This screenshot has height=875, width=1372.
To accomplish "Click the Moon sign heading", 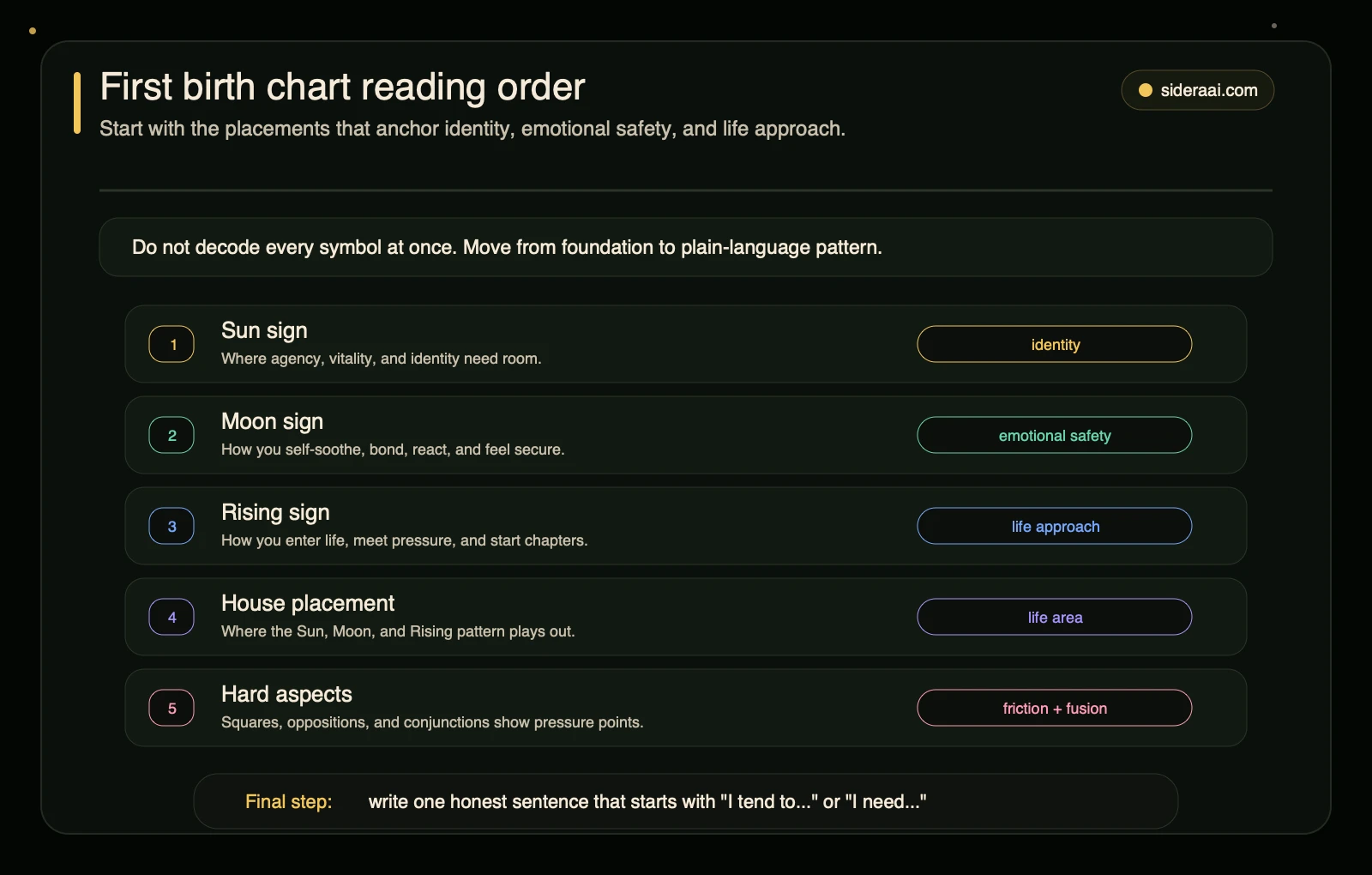I will (272, 422).
